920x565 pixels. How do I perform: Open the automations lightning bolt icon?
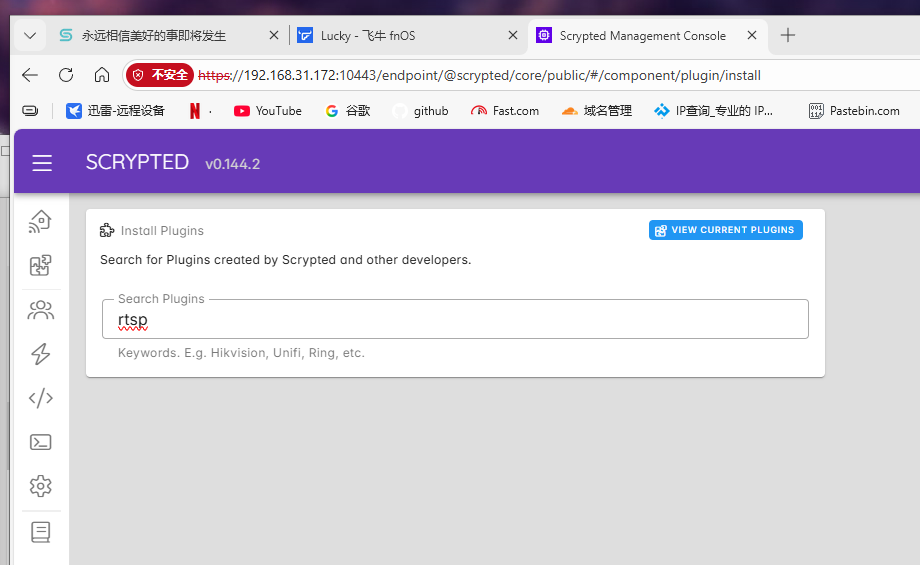40,354
